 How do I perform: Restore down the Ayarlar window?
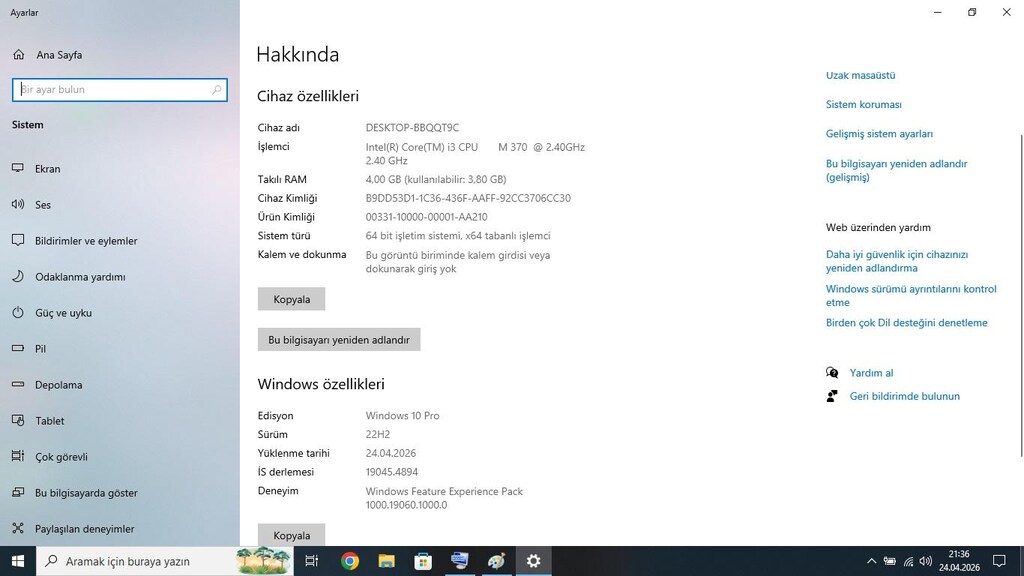[972, 12]
